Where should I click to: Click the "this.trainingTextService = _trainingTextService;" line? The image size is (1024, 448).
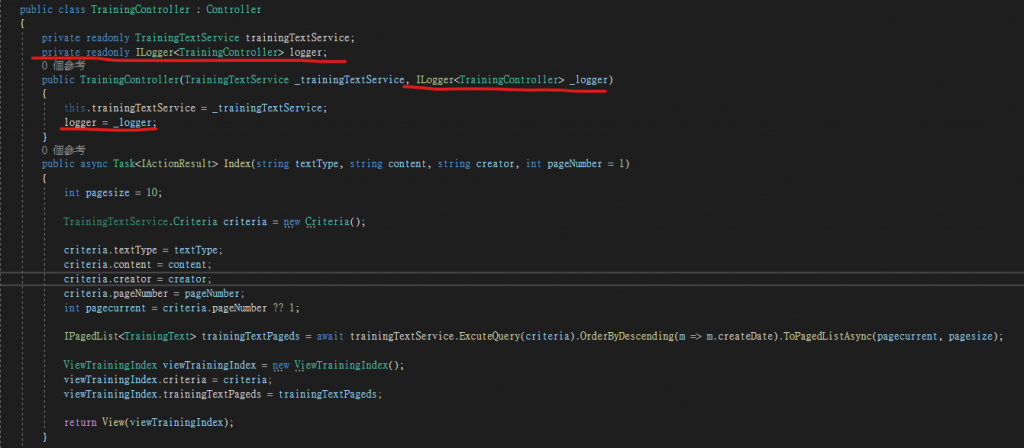click(195, 108)
